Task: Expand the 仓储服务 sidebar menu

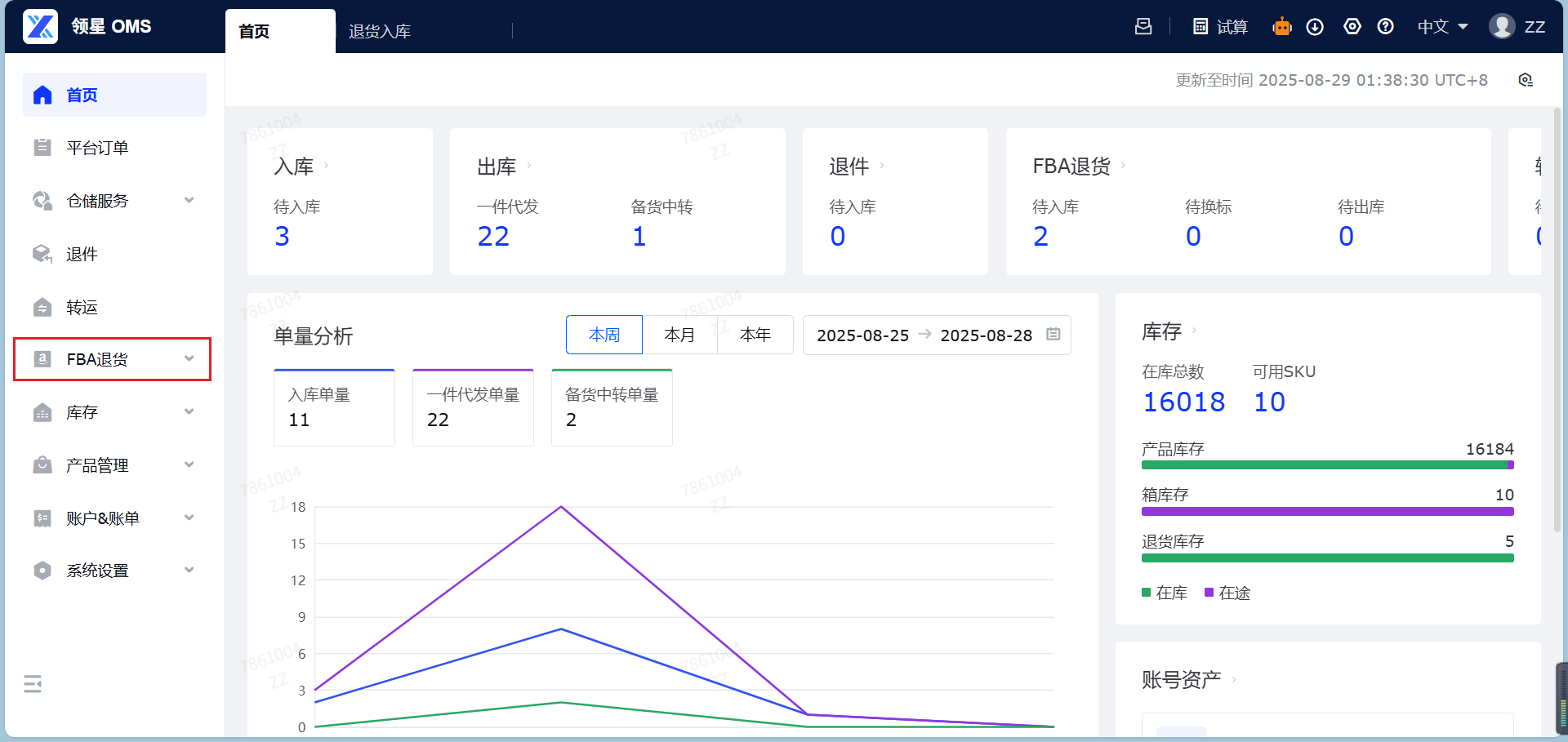Action: pyautogui.click(x=112, y=201)
